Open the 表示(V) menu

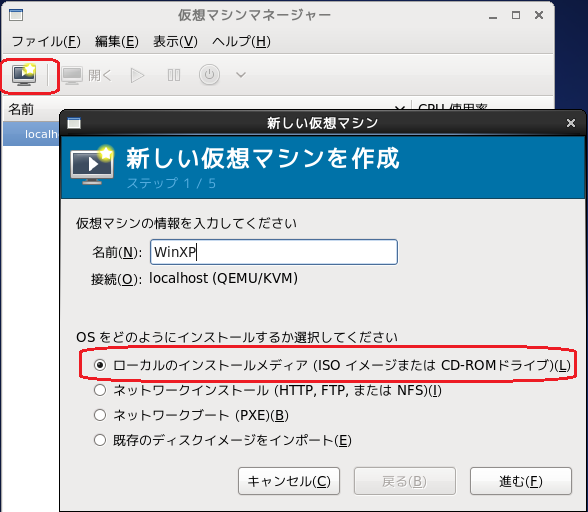(x=175, y=41)
